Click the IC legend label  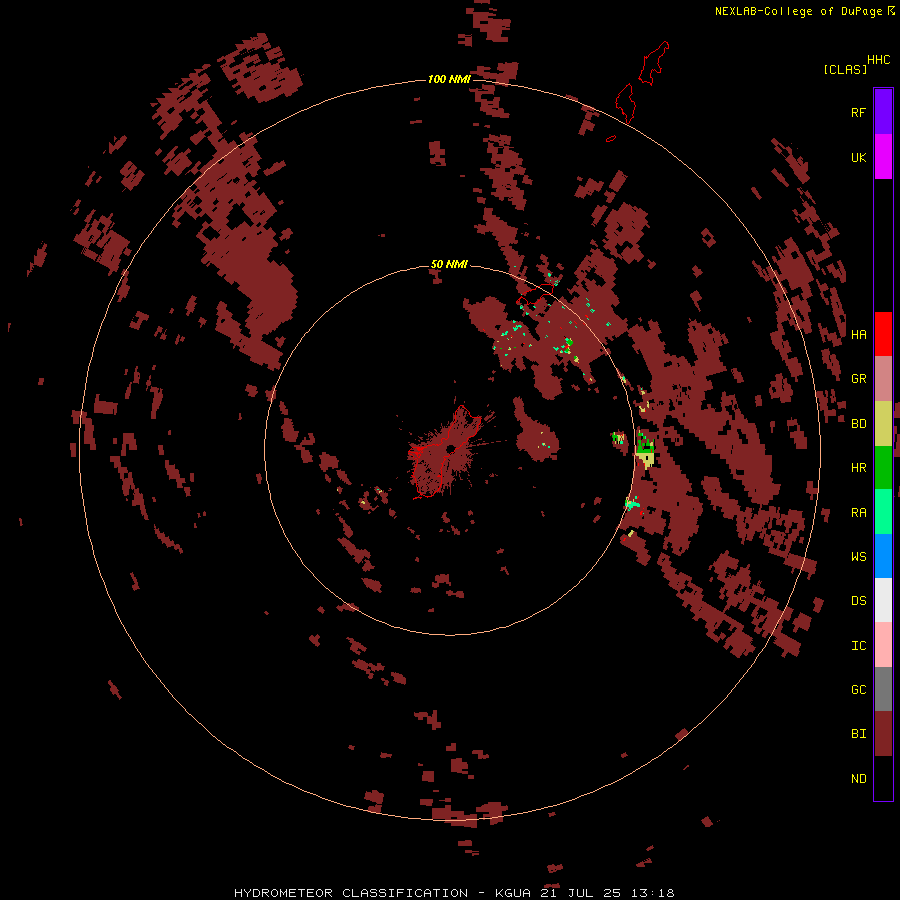coord(858,646)
